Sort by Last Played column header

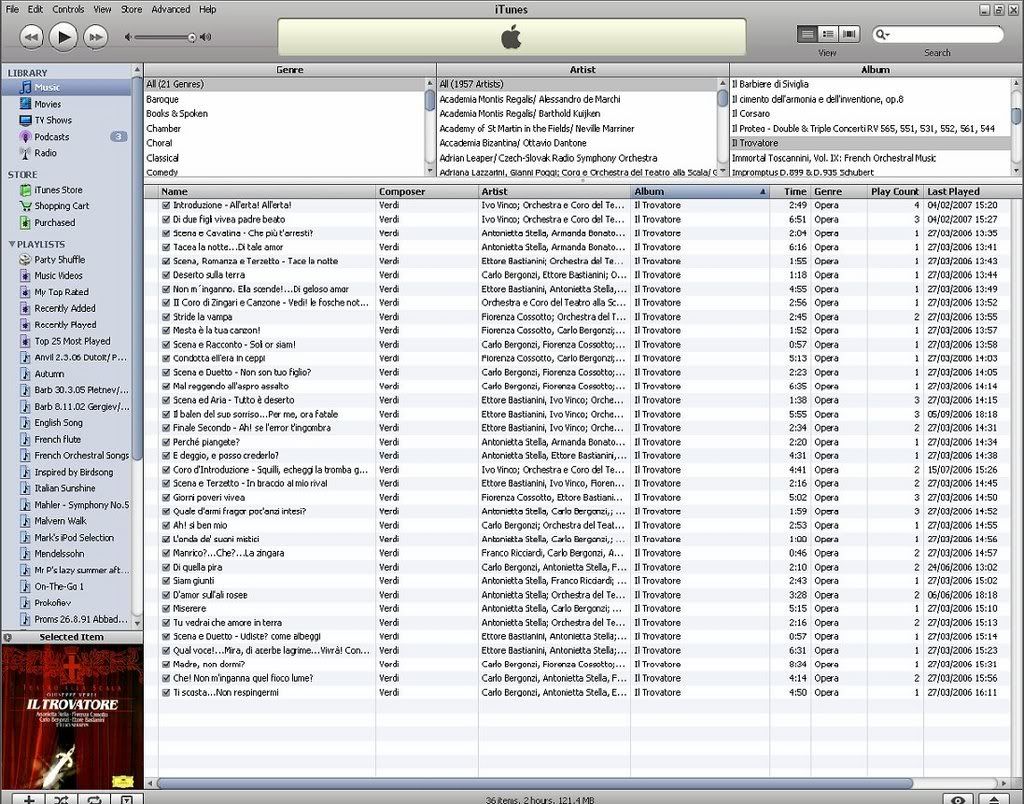tap(968, 191)
